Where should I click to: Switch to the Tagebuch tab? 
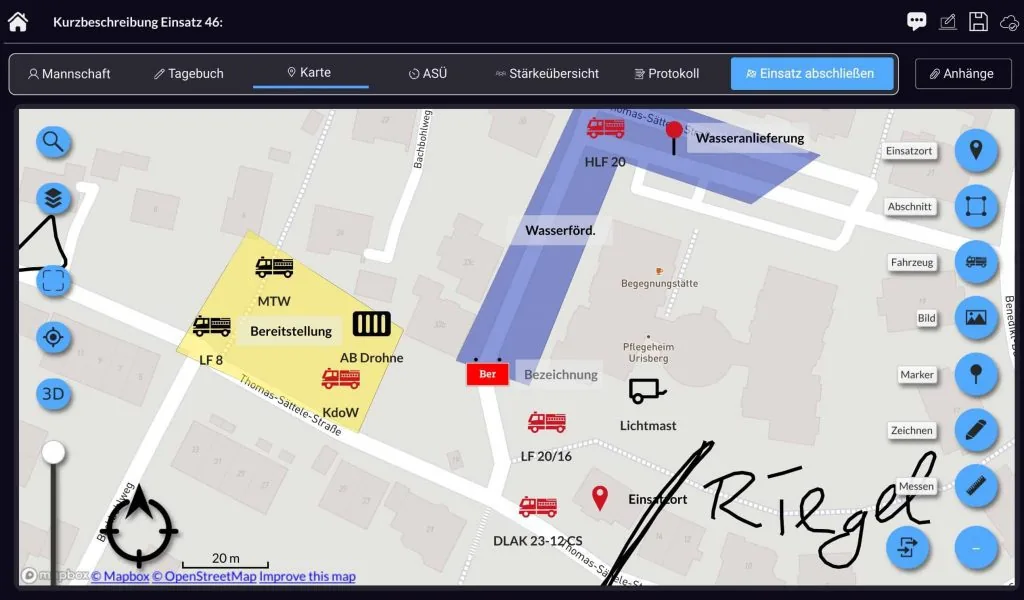[x=189, y=74]
